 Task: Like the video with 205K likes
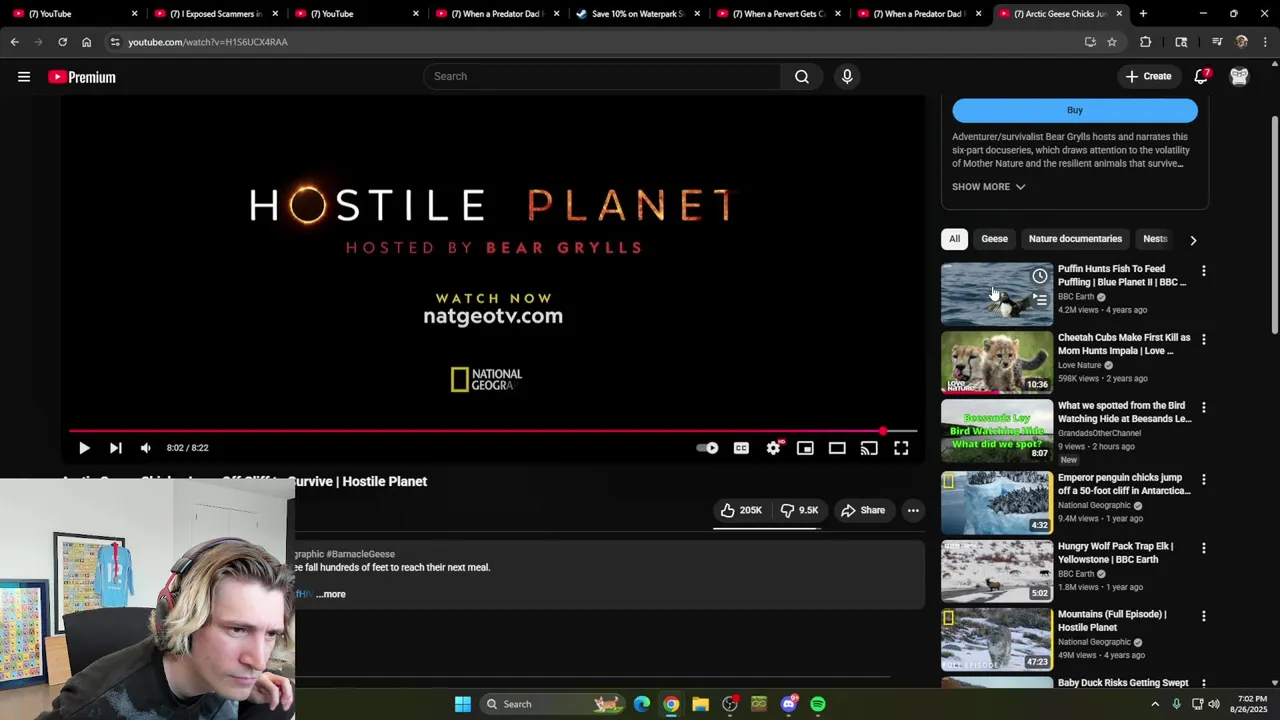(741, 510)
